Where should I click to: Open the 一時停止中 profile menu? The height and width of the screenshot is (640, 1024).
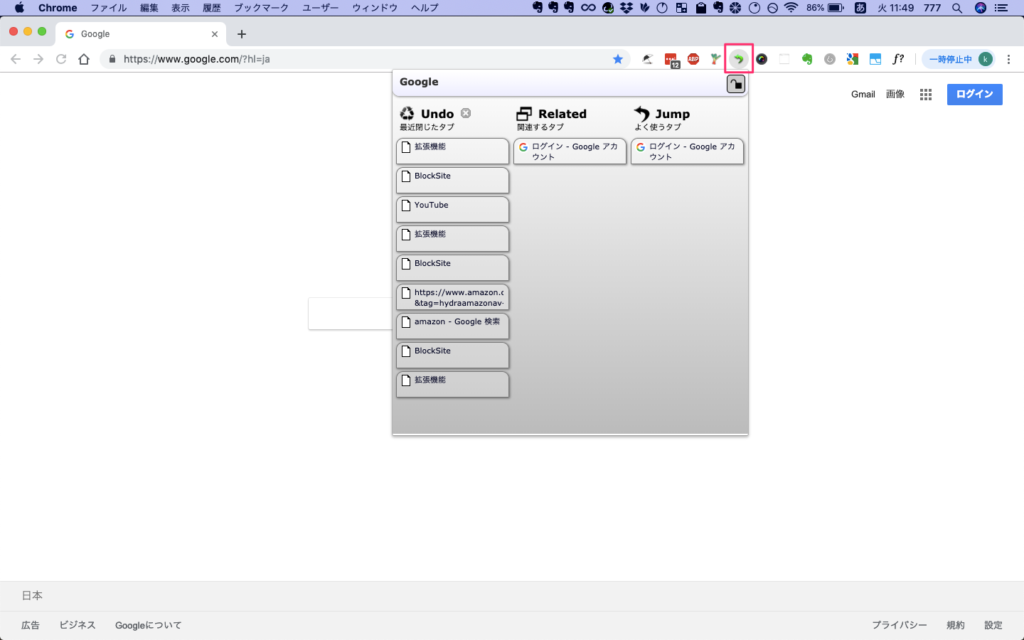click(958, 59)
